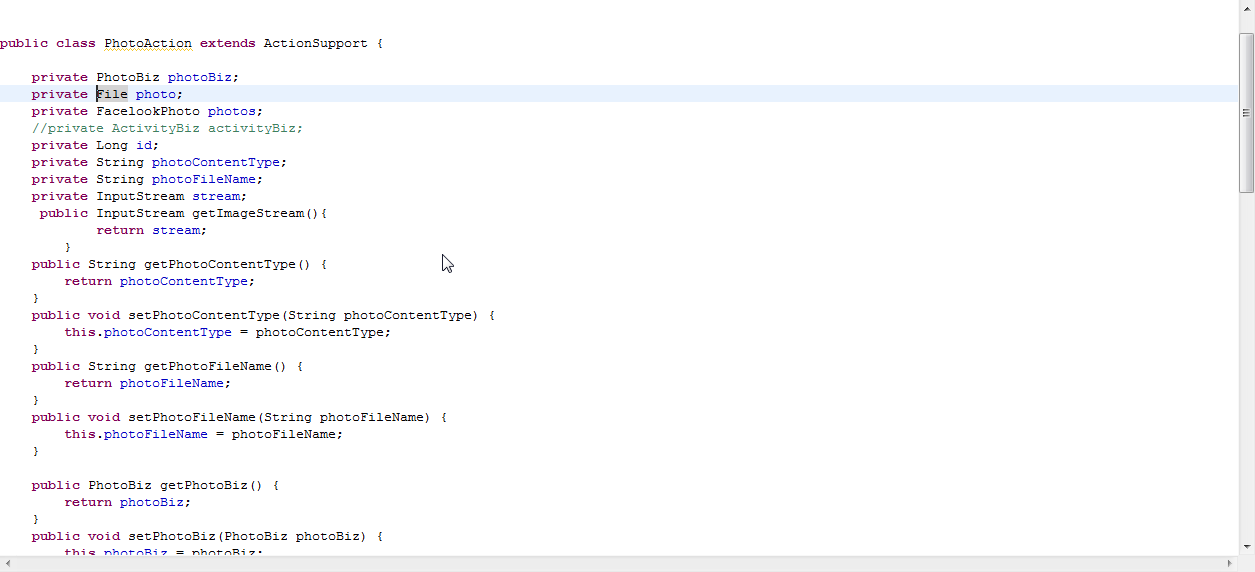Click the empty vertical scrollbar track below the thumb
Image resolution: width=1255 pixels, height=572 pixels.
pos(1246,370)
